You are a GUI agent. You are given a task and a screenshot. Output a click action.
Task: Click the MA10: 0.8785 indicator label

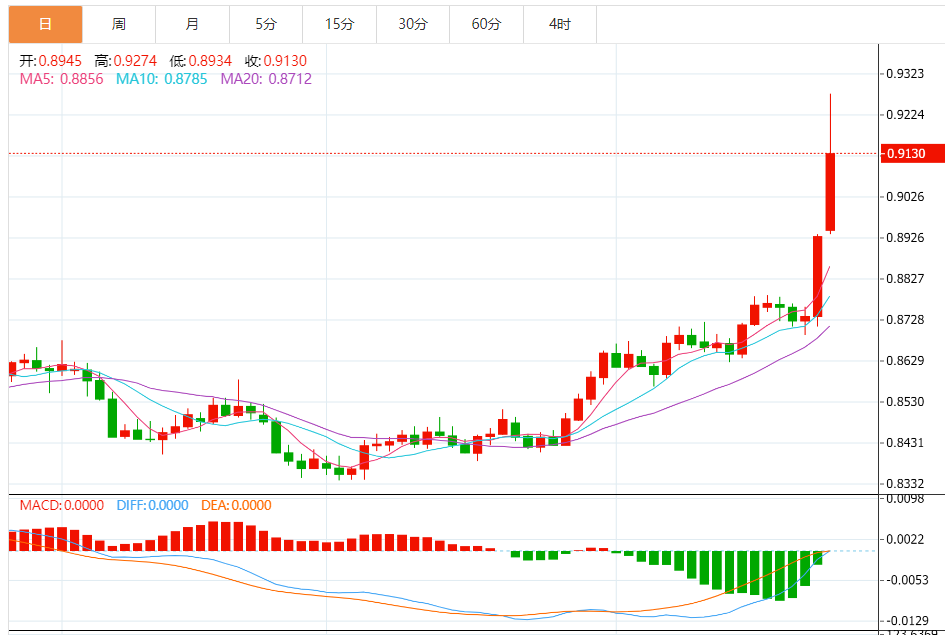(162, 79)
